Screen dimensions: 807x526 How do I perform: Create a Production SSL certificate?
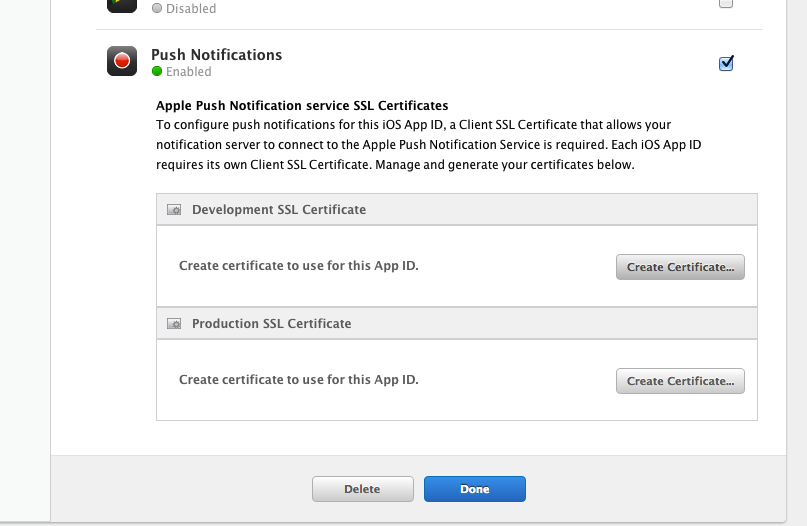tap(680, 381)
